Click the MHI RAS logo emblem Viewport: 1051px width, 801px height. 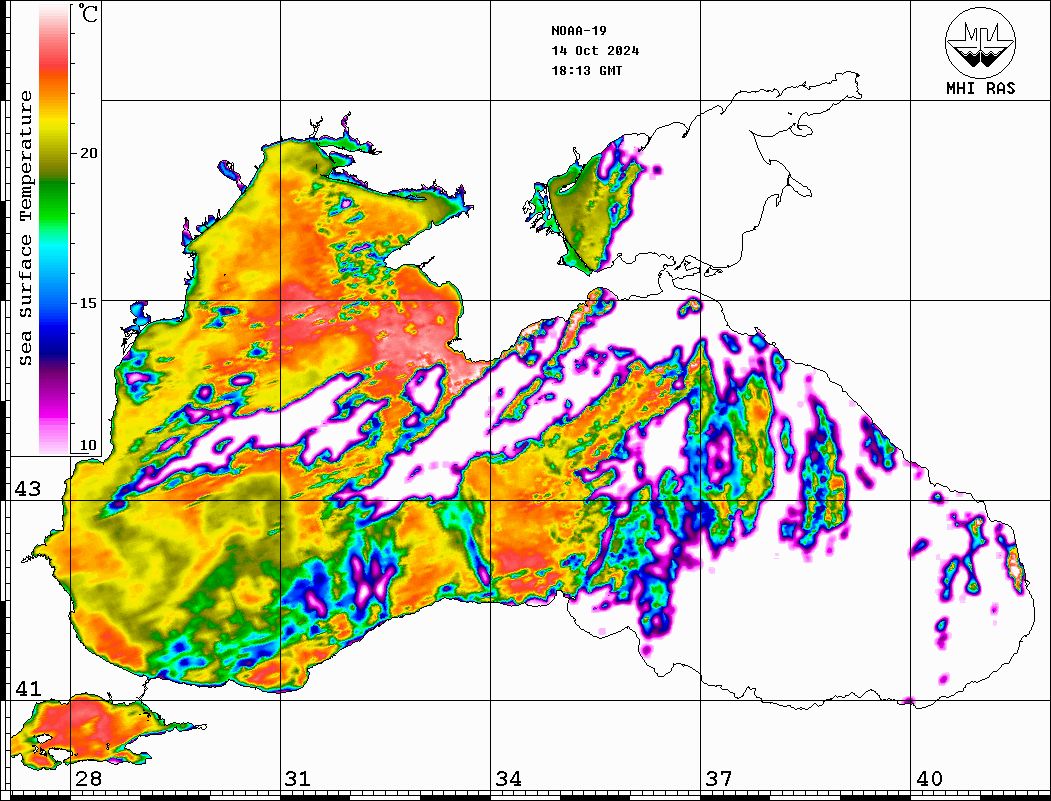click(x=980, y=42)
